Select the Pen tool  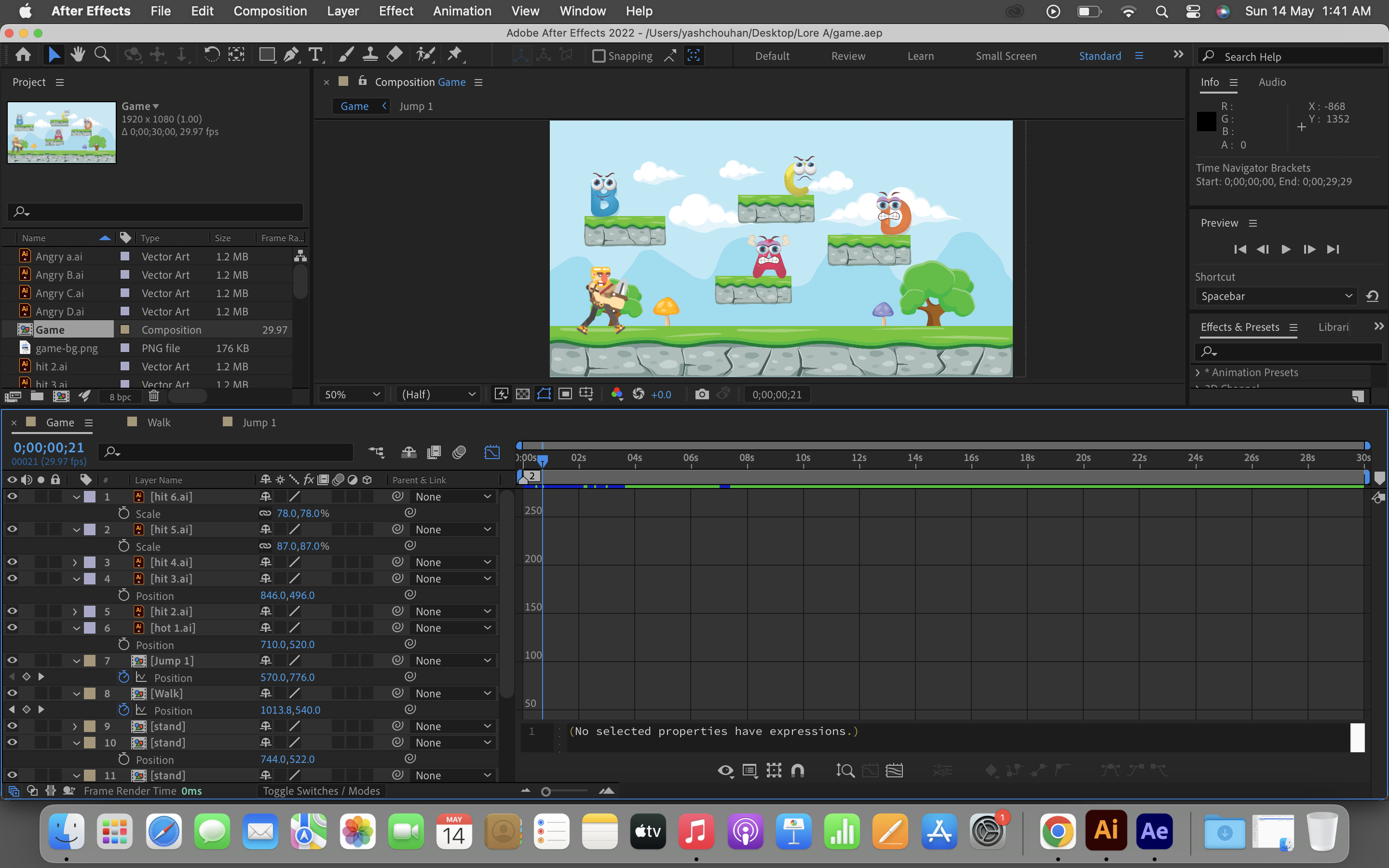point(291,55)
